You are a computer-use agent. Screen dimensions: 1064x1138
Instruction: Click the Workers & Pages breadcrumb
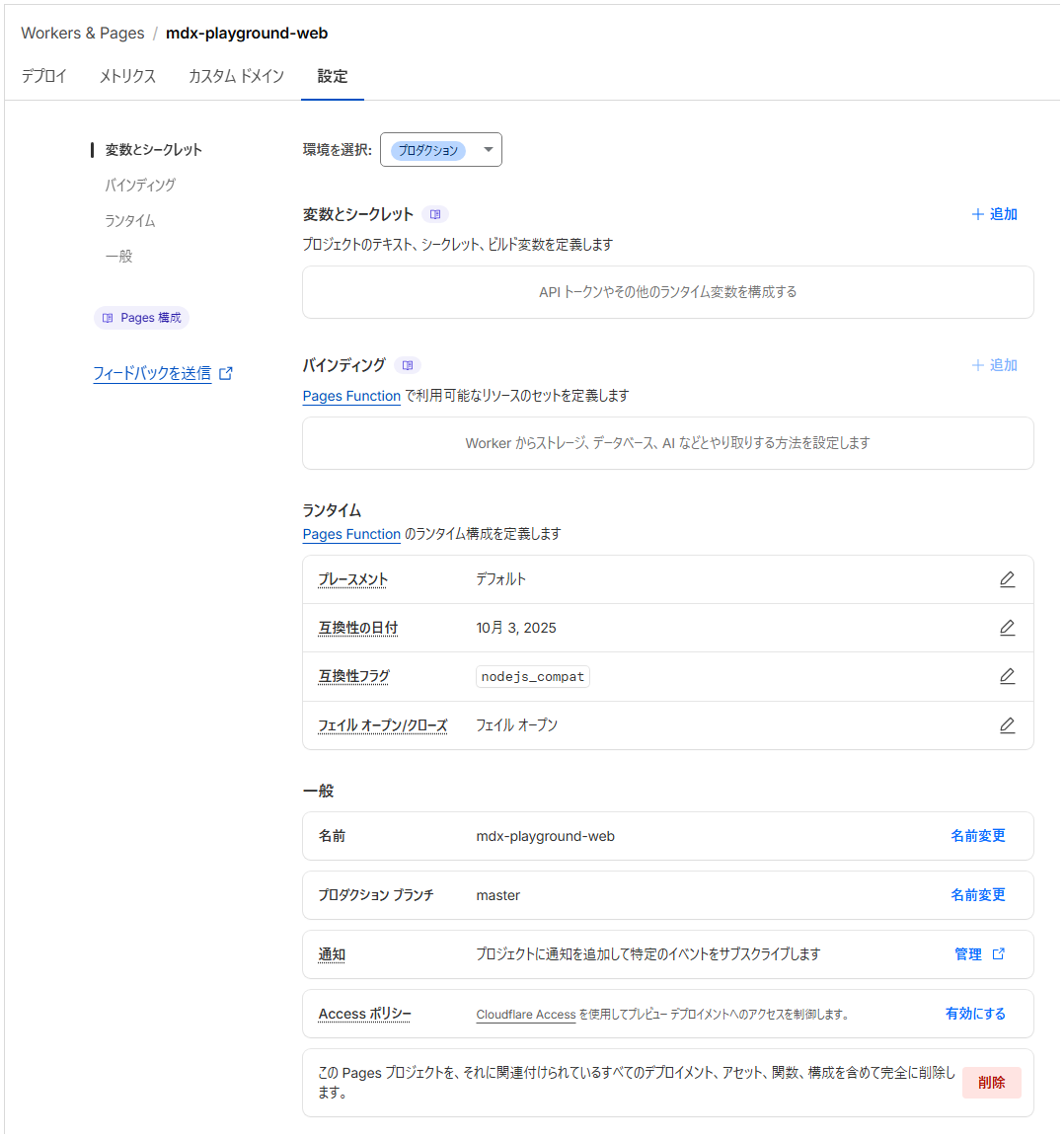point(82,34)
